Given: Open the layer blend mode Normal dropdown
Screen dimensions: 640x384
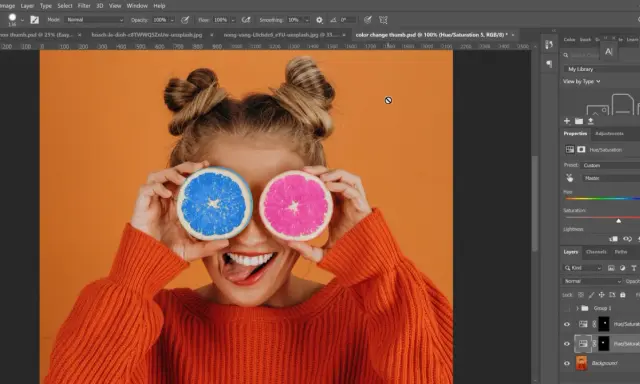Looking at the screenshot, I should point(592,281).
